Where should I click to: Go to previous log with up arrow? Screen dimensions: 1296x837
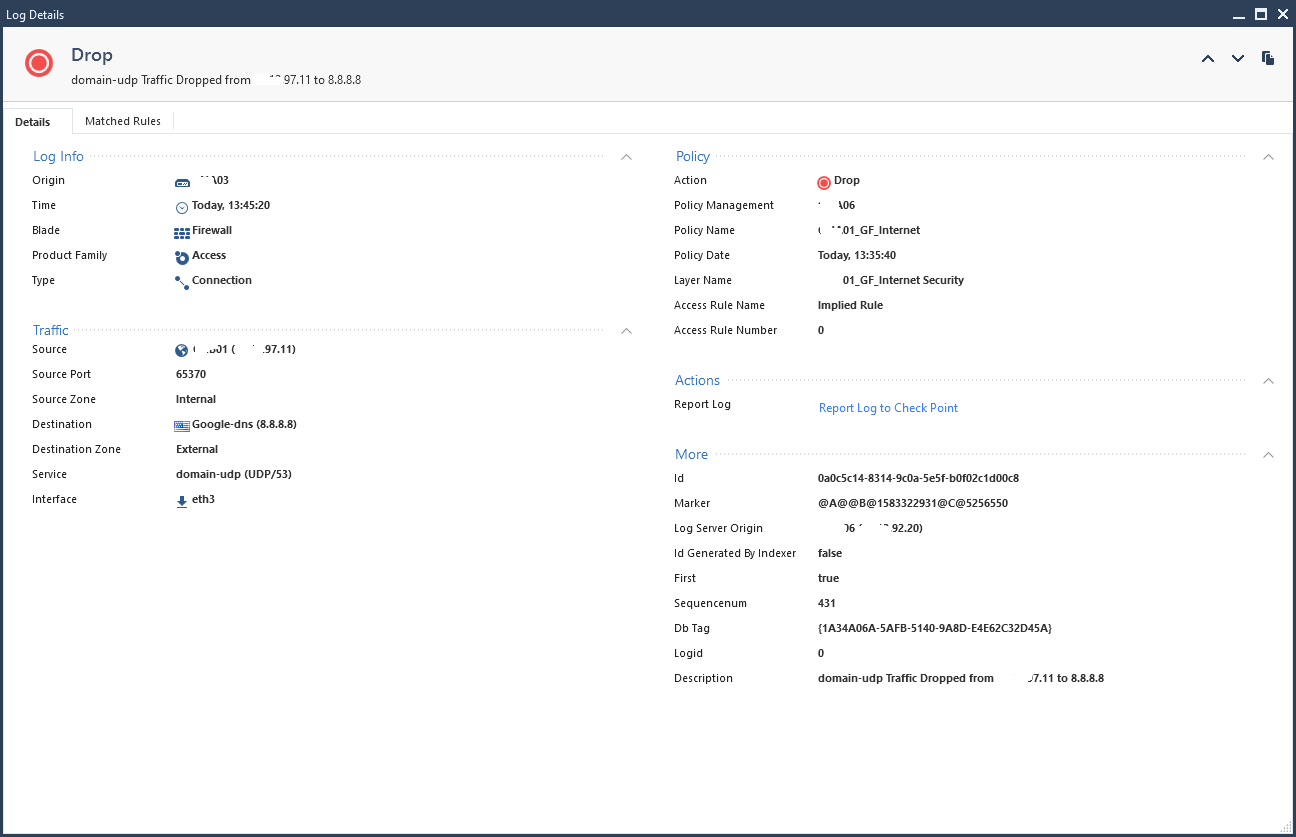coord(1208,59)
